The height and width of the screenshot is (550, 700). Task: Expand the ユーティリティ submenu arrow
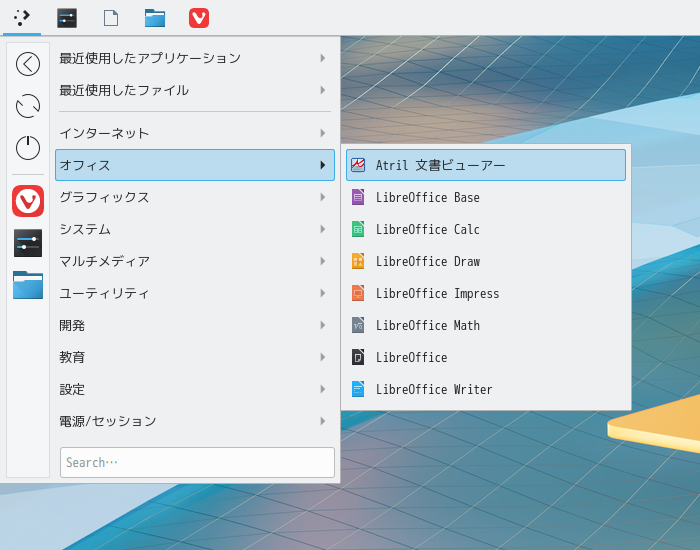pos(323,293)
